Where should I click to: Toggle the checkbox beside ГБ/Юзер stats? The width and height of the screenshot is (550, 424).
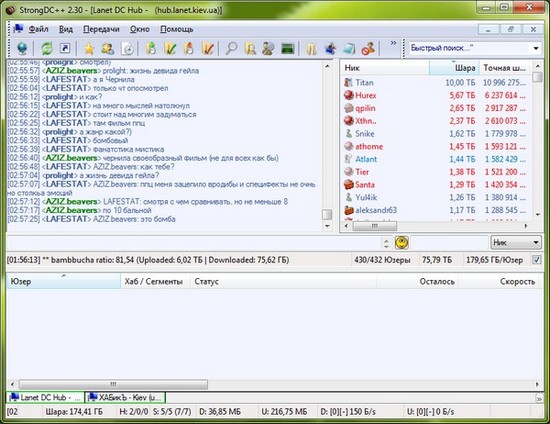tap(537, 260)
